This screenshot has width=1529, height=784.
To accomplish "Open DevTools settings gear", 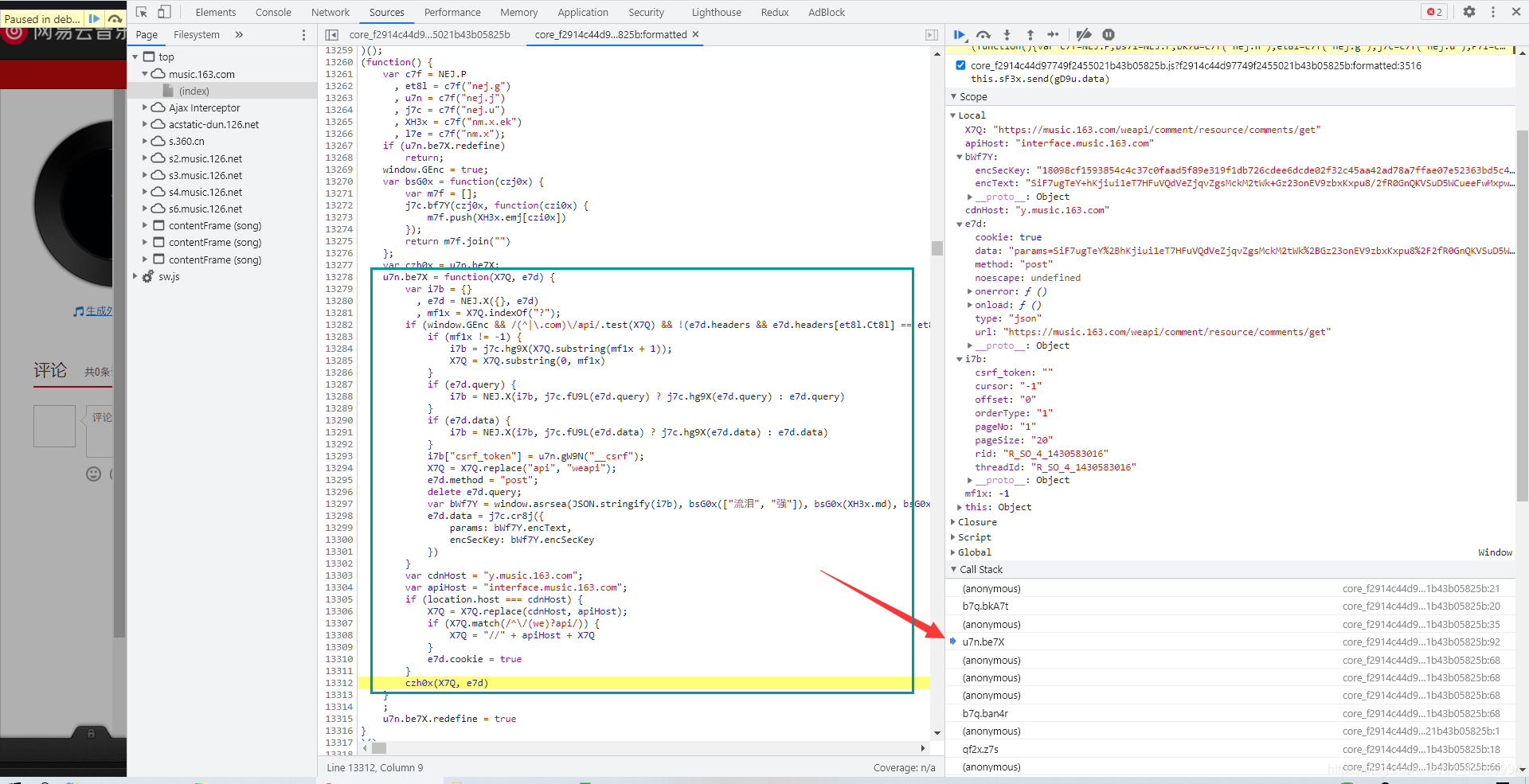I will point(1469,12).
